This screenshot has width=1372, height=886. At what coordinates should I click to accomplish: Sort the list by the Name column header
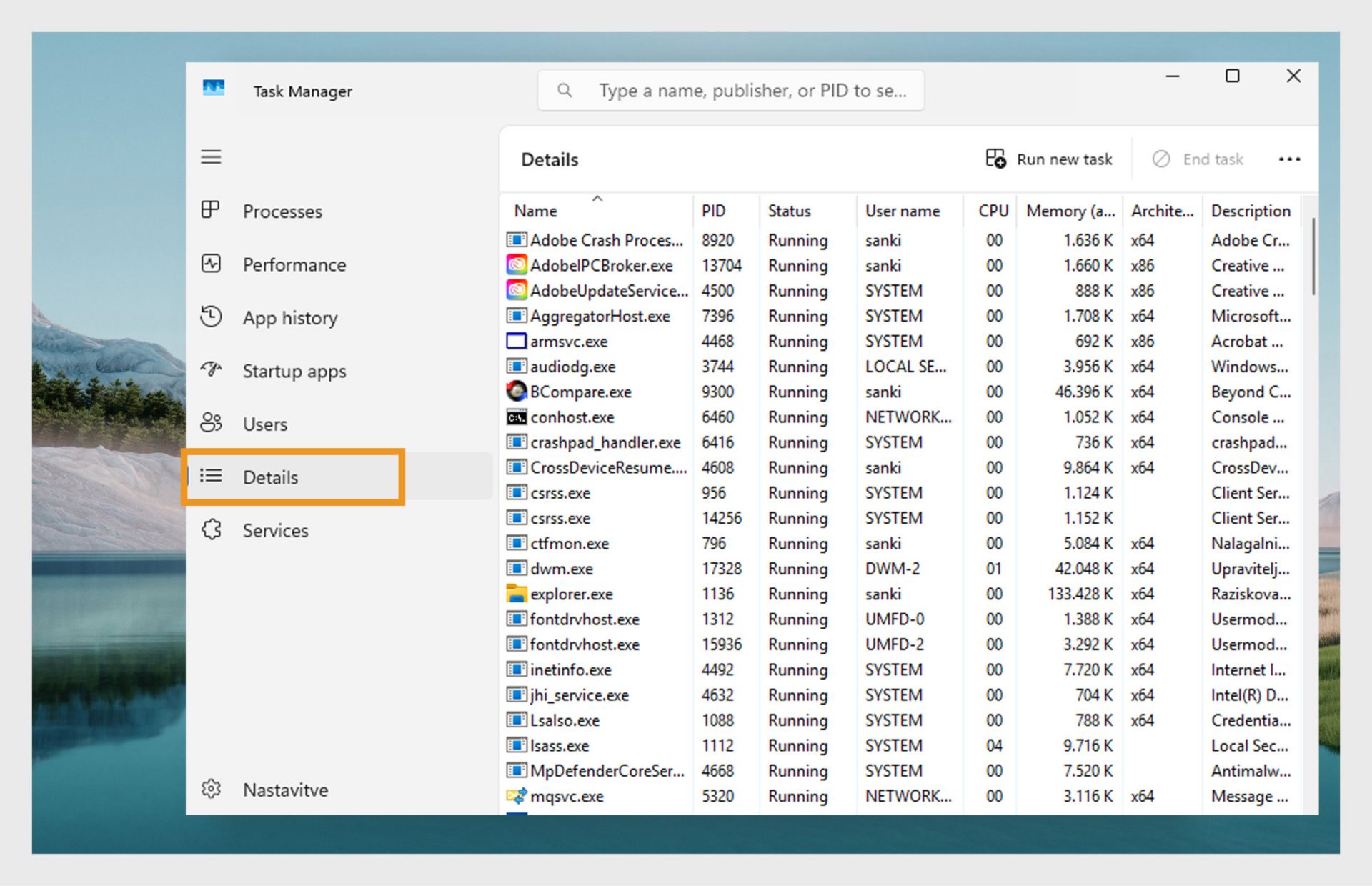(536, 211)
